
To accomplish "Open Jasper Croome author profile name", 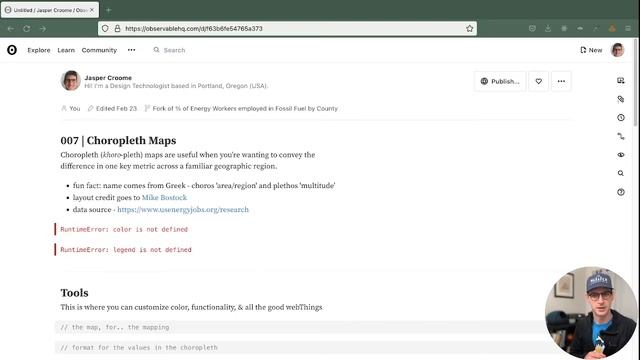I will pyautogui.click(x=108, y=78).
